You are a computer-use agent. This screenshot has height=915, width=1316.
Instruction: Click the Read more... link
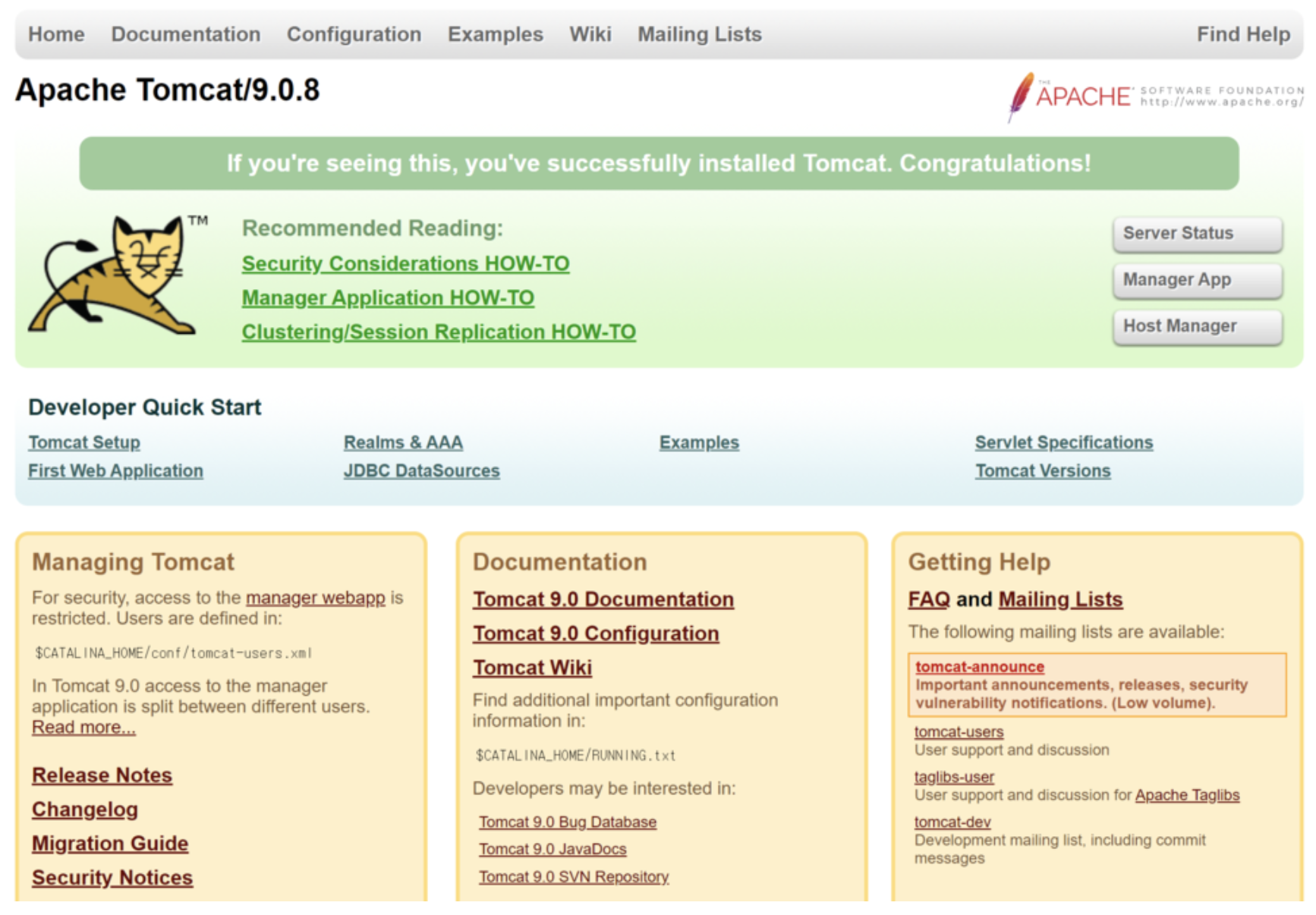point(83,728)
